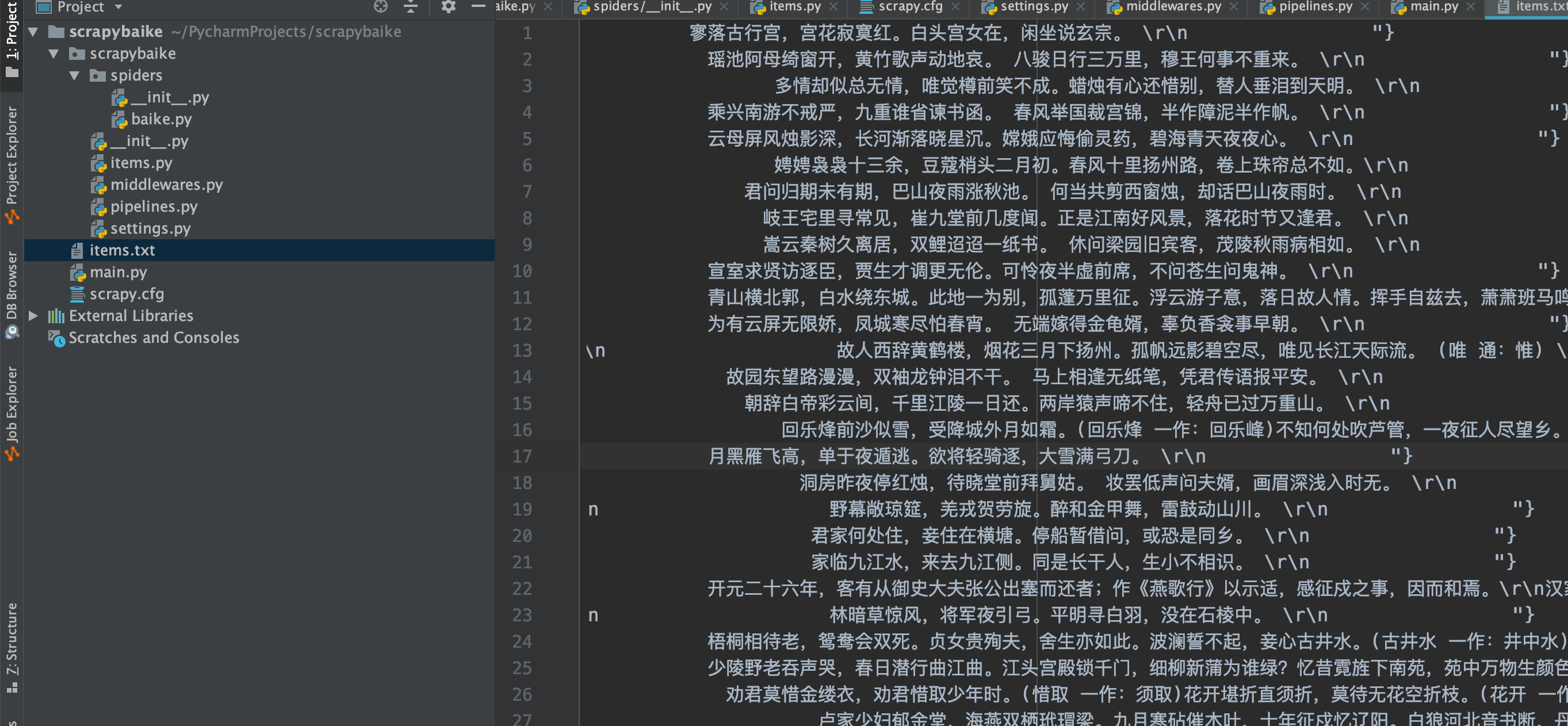Select settings.py in the project tree
Image resolution: width=1568 pixels, height=726 pixels.
[150, 229]
